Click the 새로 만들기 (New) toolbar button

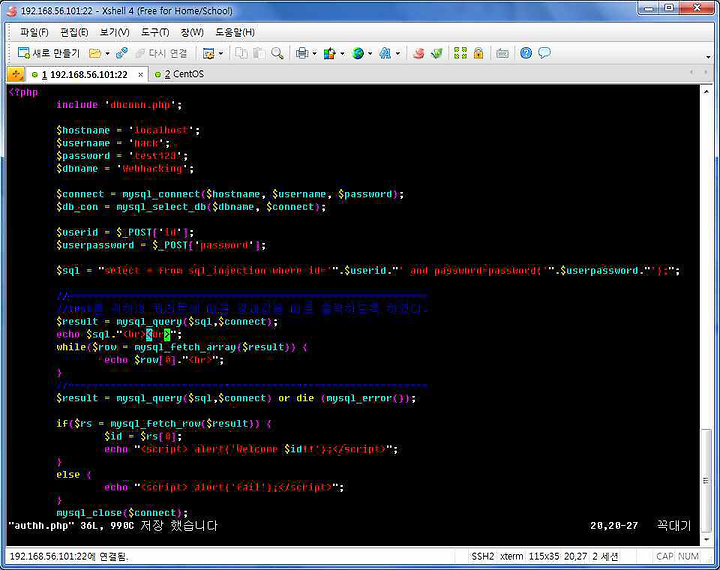(x=49, y=53)
